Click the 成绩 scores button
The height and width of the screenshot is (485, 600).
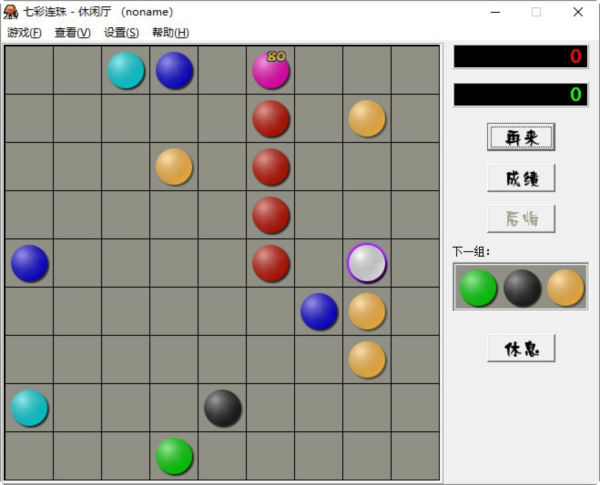point(521,178)
